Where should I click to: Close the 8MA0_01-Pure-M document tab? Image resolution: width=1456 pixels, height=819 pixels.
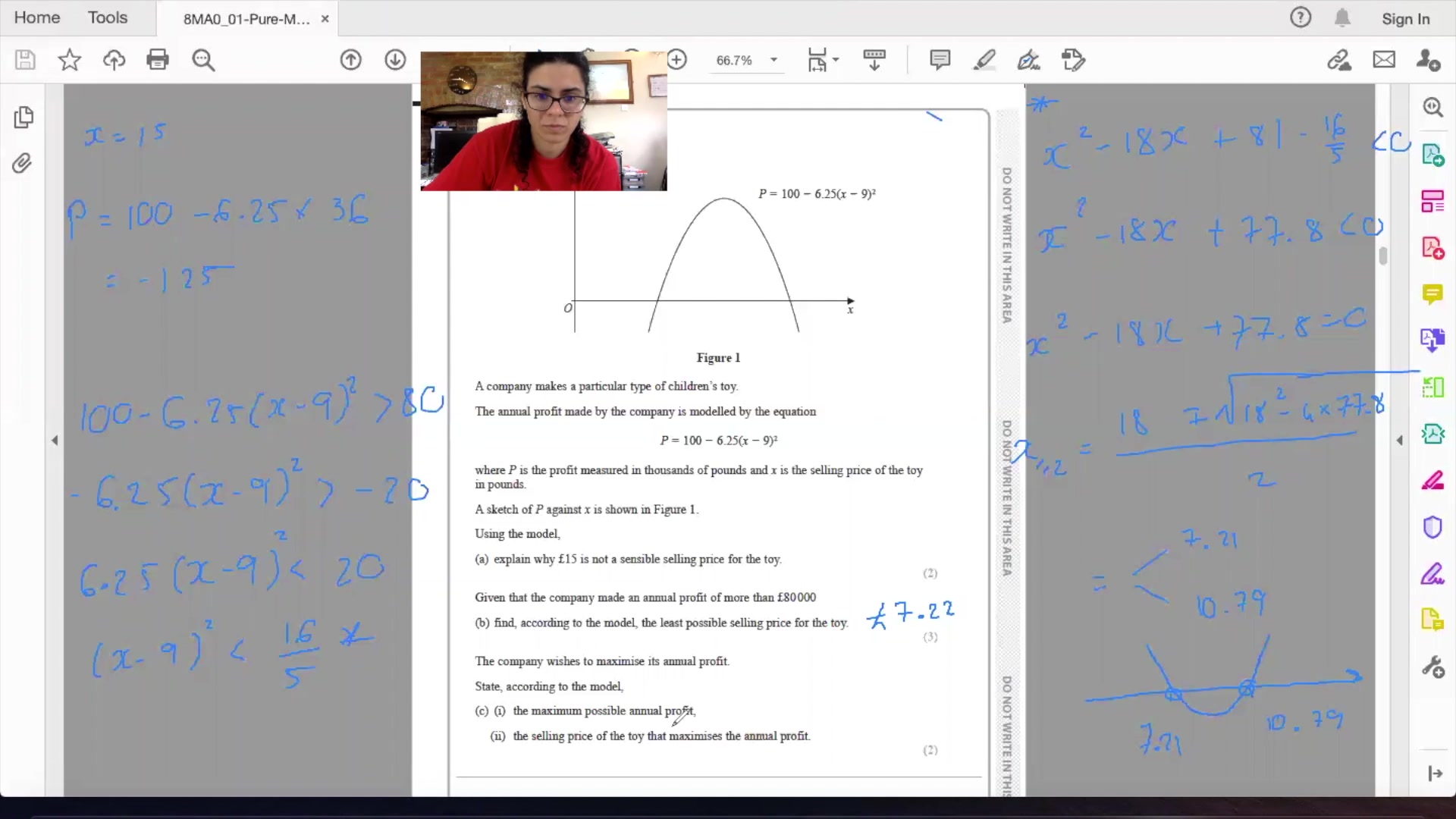click(325, 19)
